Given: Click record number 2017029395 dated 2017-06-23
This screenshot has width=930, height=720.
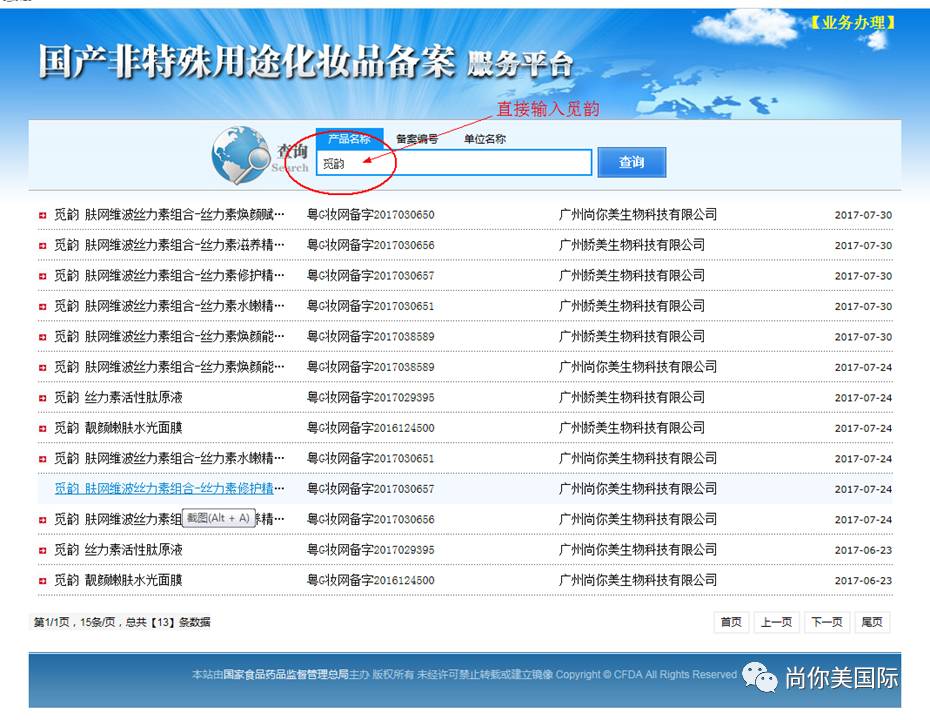Looking at the screenshot, I should click(371, 550).
